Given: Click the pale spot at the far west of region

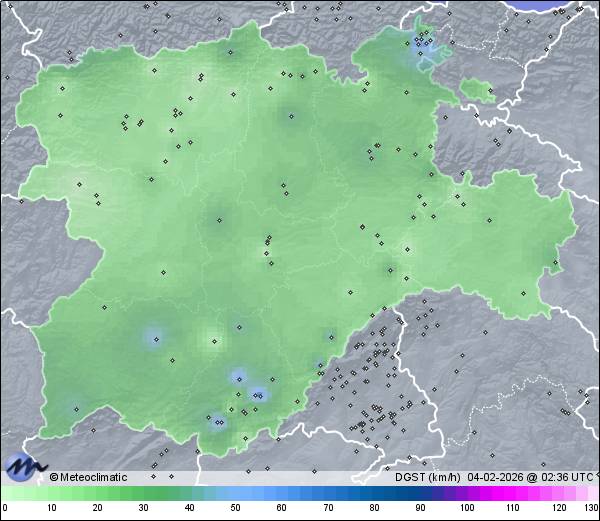Looking at the screenshot, I should [x=78, y=183].
